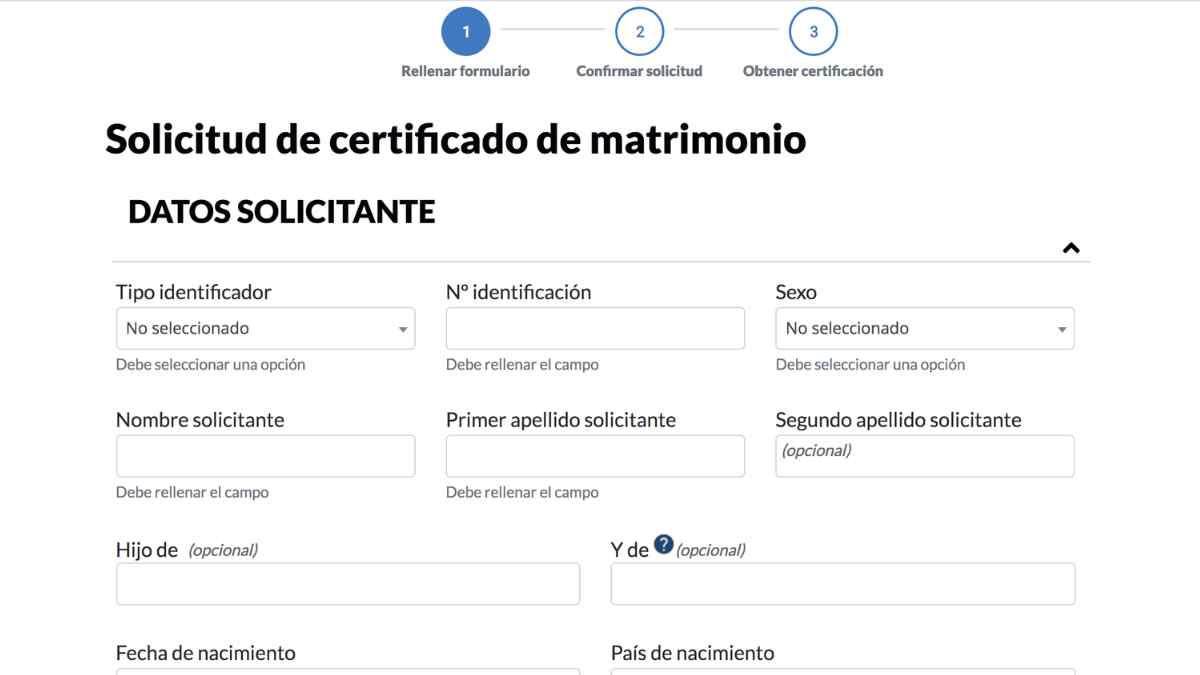Click the 'Hijo de' optional field

pyautogui.click(x=347, y=583)
